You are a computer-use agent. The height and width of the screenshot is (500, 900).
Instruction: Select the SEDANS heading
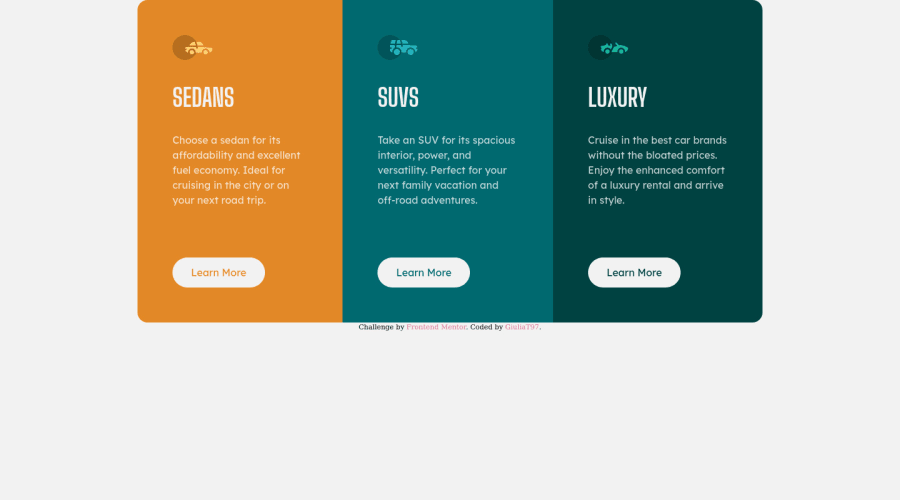(203, 98)
